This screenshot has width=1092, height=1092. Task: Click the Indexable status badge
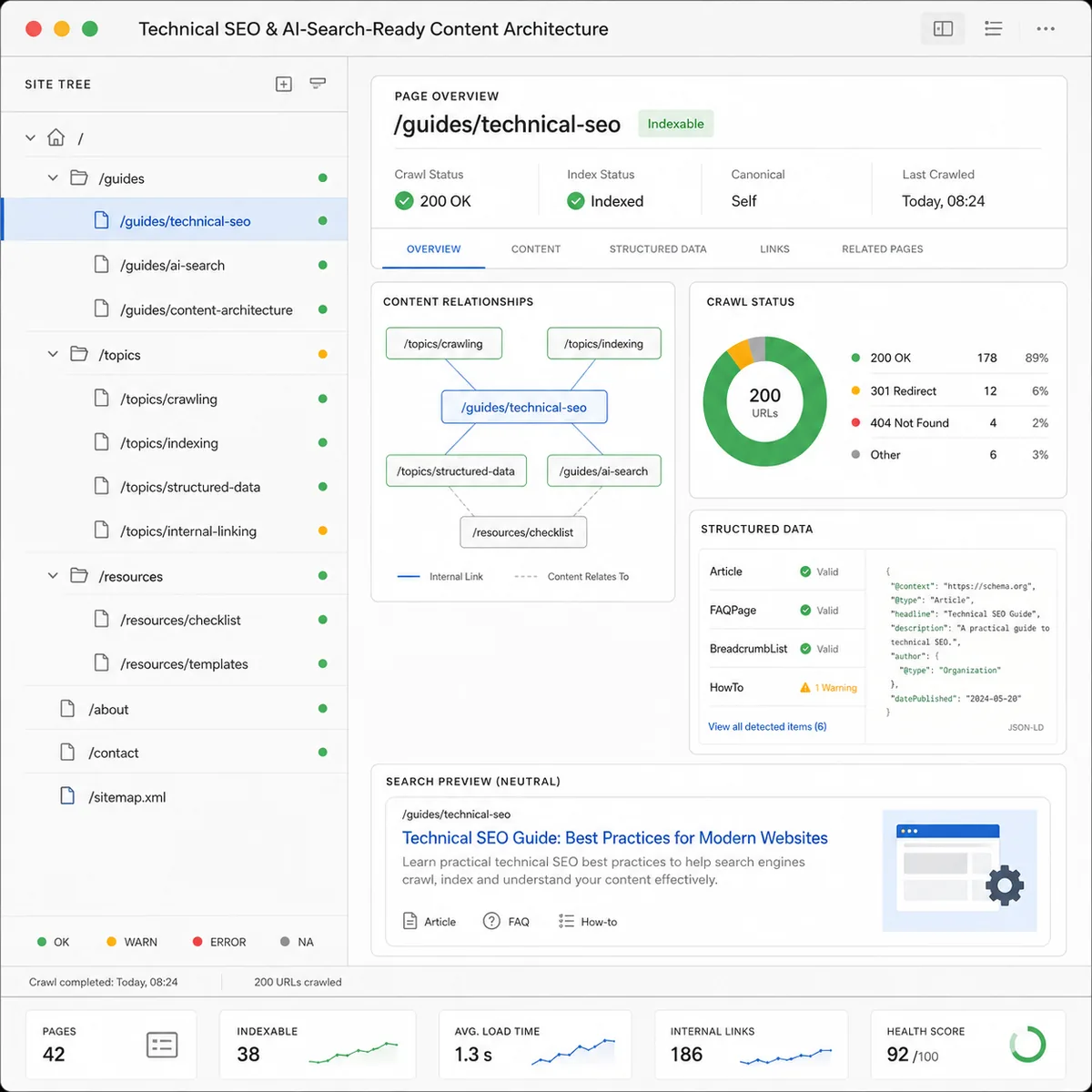(x=676, y=124)
